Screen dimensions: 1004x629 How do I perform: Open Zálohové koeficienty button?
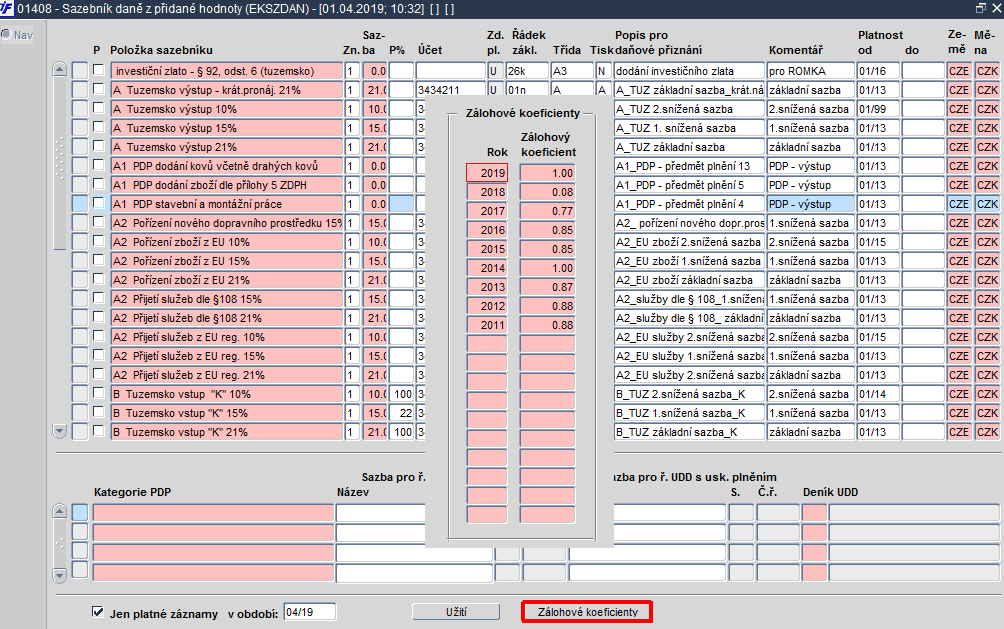[x=587, y=611]
